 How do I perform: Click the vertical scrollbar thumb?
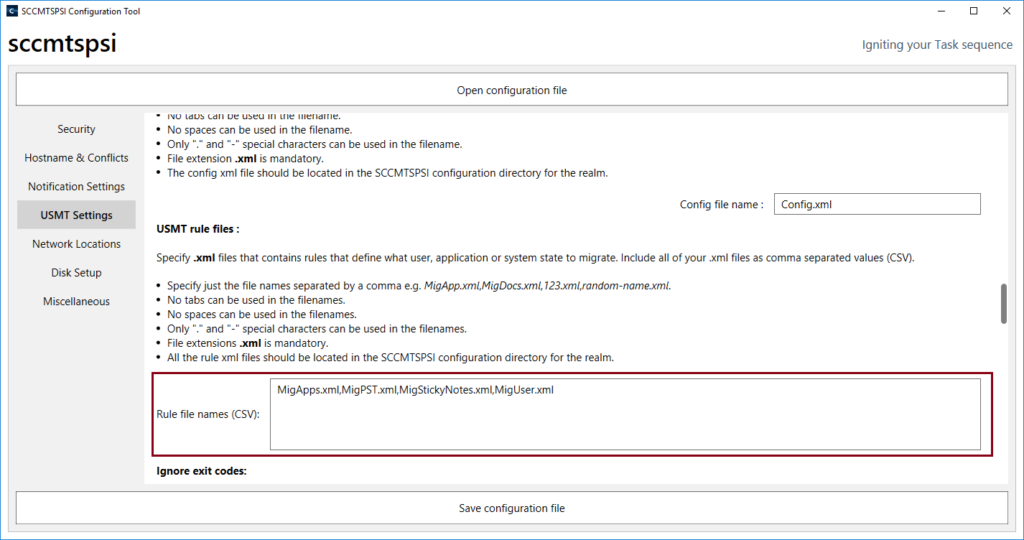pyautogui.click(x=1003, y=304)
